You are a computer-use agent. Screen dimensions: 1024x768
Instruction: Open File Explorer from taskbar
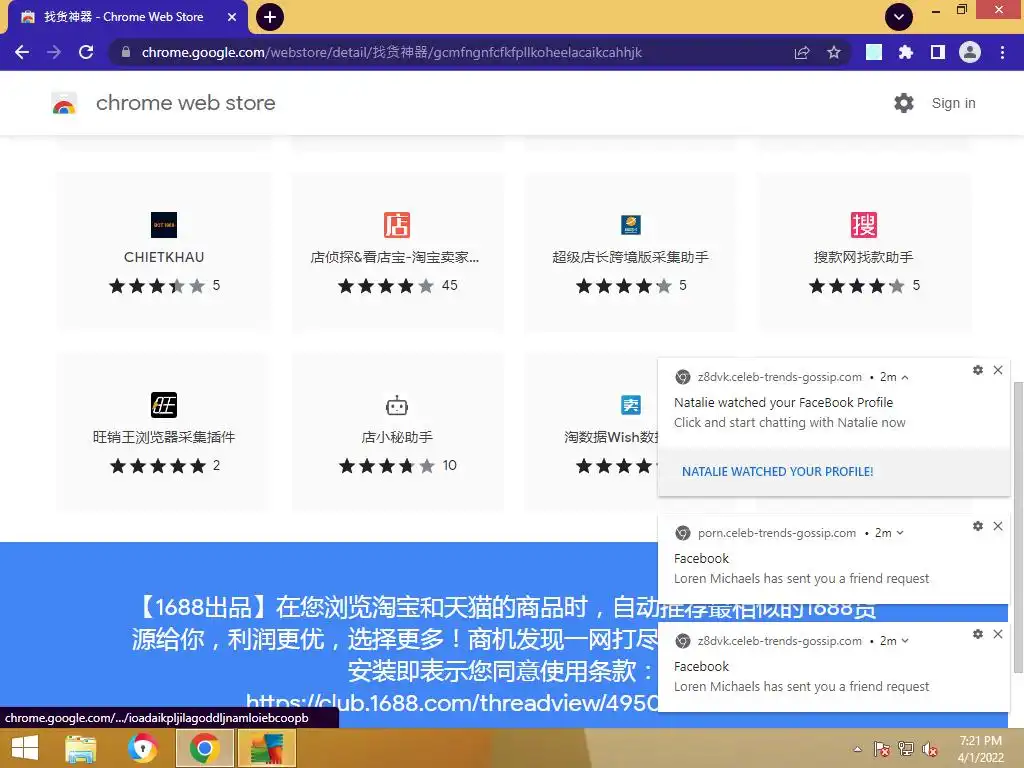coord(81,748)
